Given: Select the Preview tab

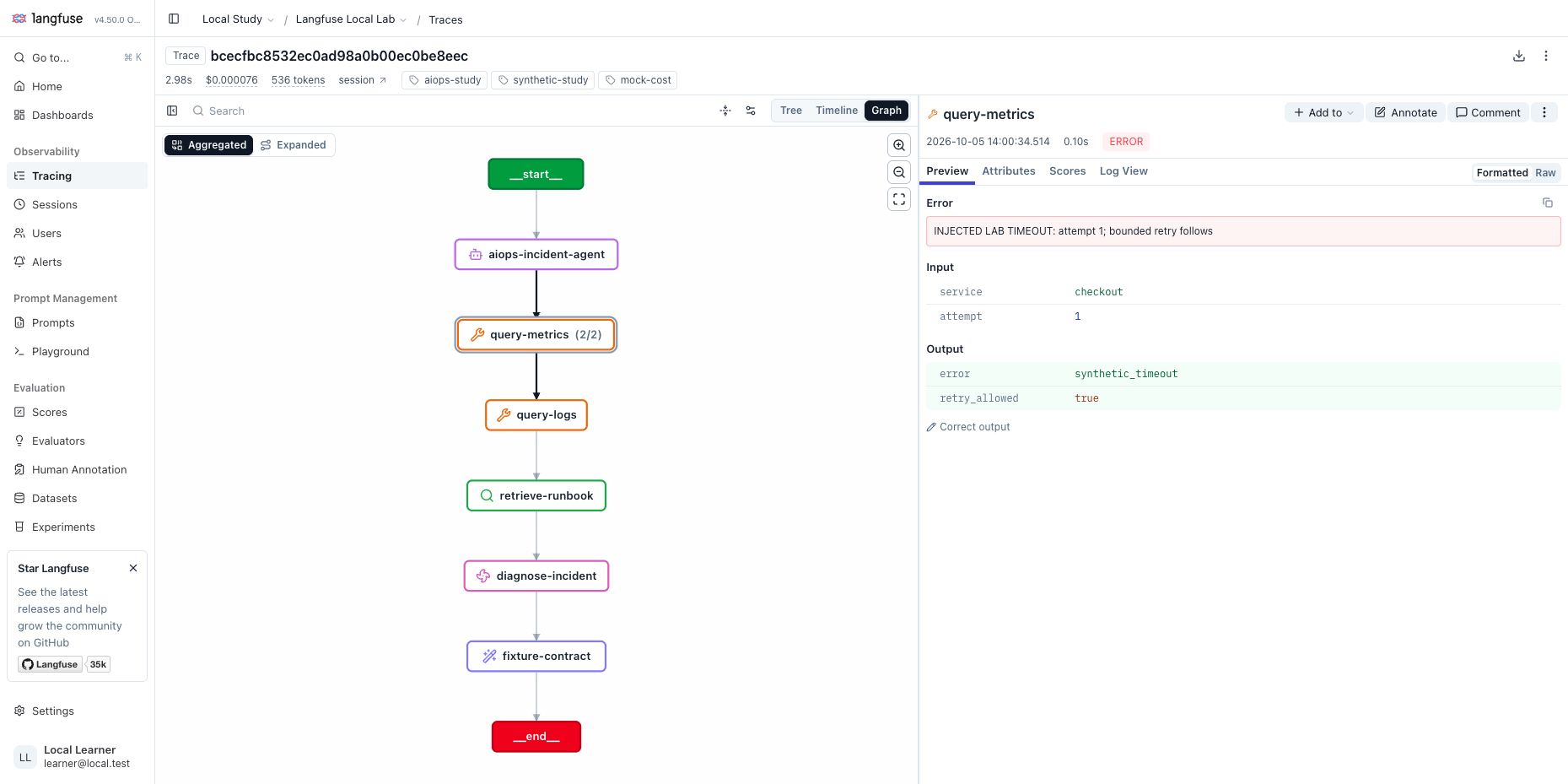Looking at the screenshot, I should click(x=947, y=171).
